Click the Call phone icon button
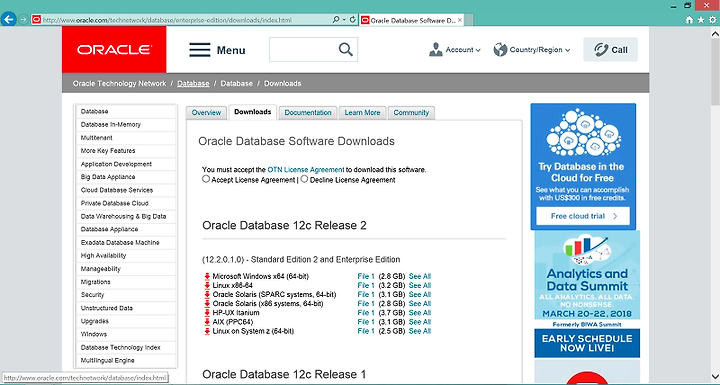The height and width of the screenshot is (385, 720). pyautogui.click(x=610, y=50)
